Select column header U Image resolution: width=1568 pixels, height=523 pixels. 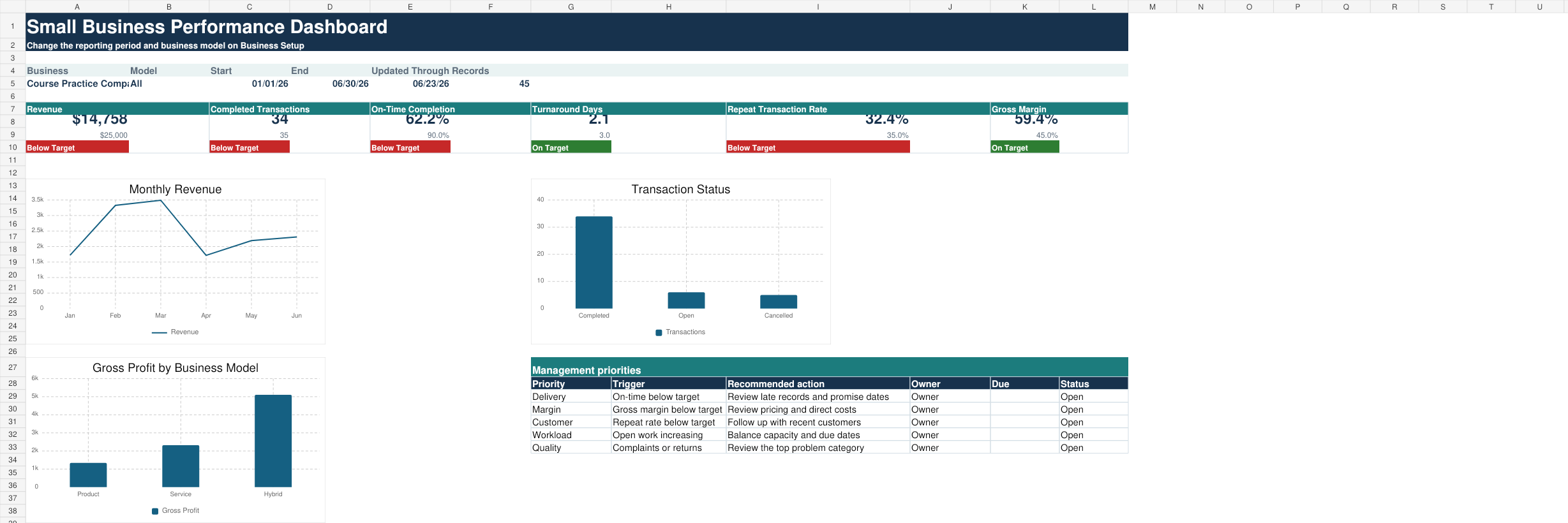(x=1539, y=6)
